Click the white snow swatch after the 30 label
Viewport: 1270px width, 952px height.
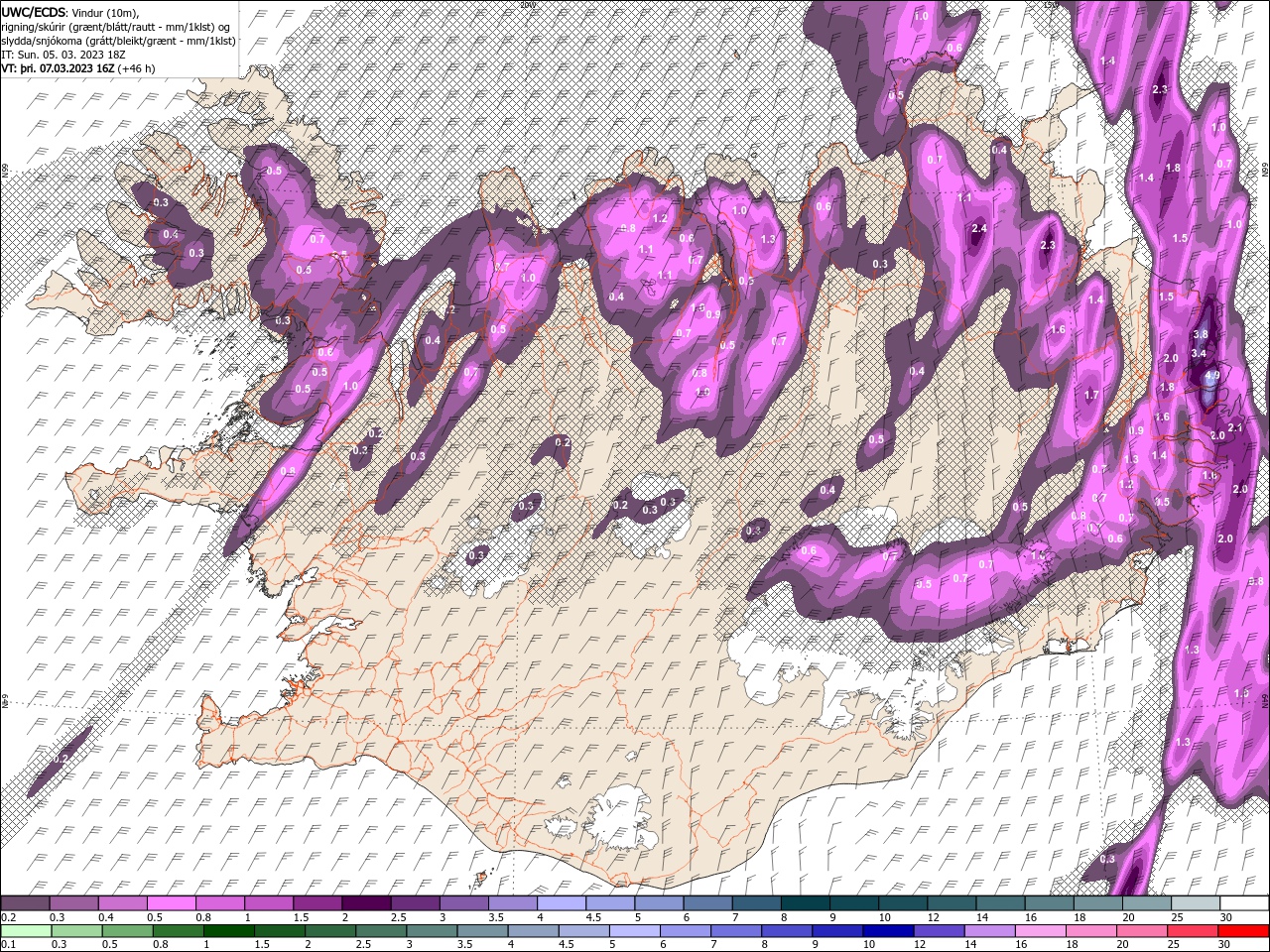pos(1244,903)
